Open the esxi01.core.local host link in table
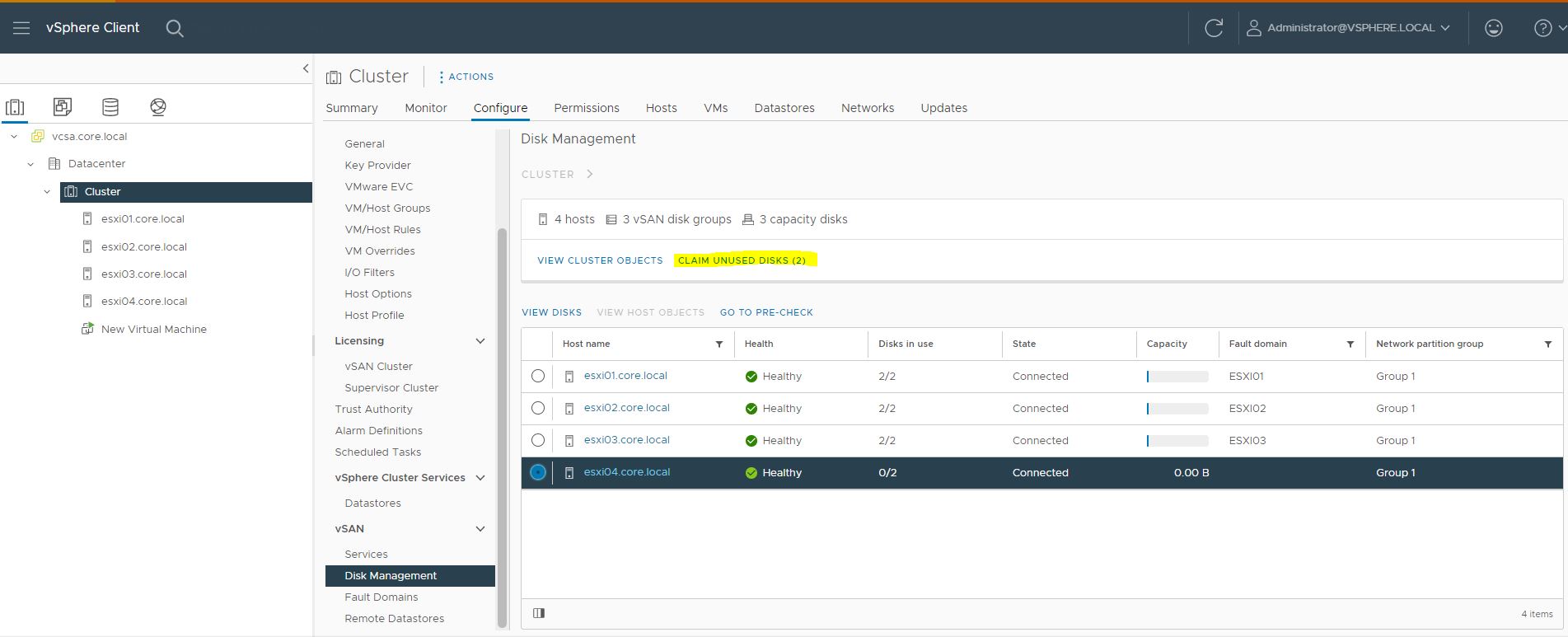Screen dimensions: 1568x637 (625, 376)
